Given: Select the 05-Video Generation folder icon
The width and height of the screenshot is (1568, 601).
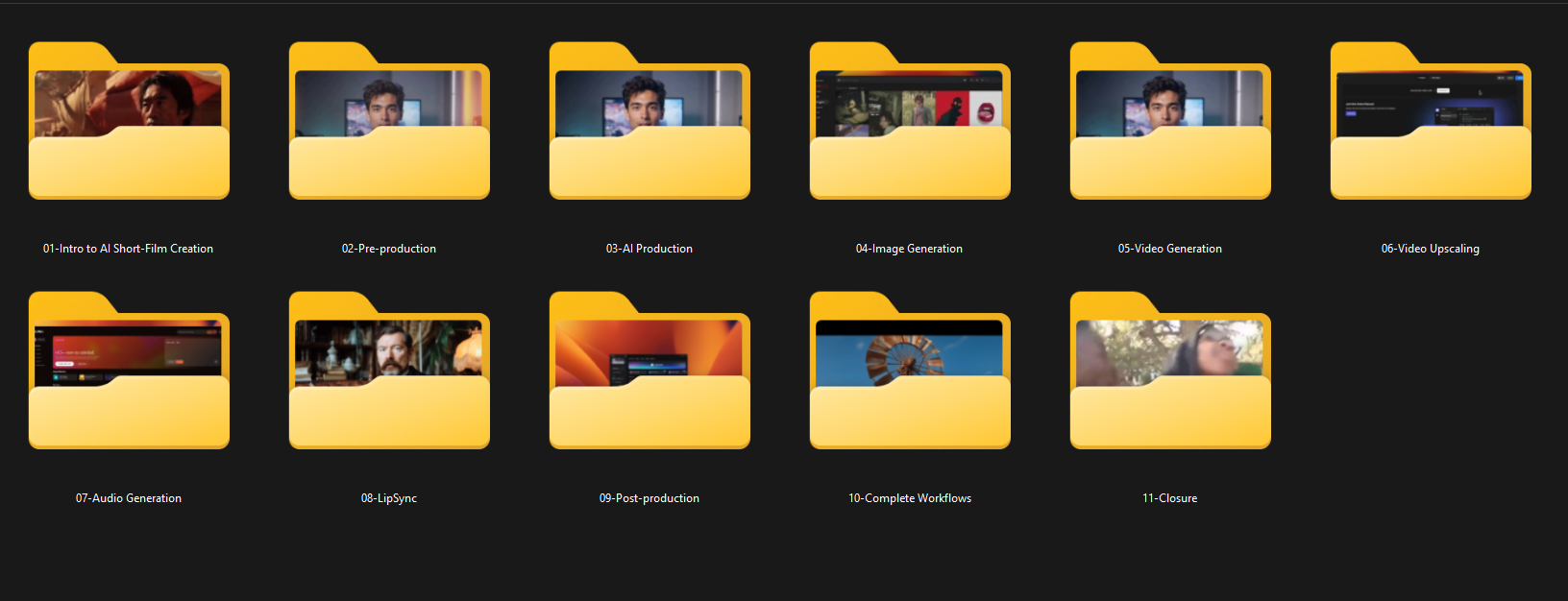Looking at the screenshot, I should click(1170, 122).
